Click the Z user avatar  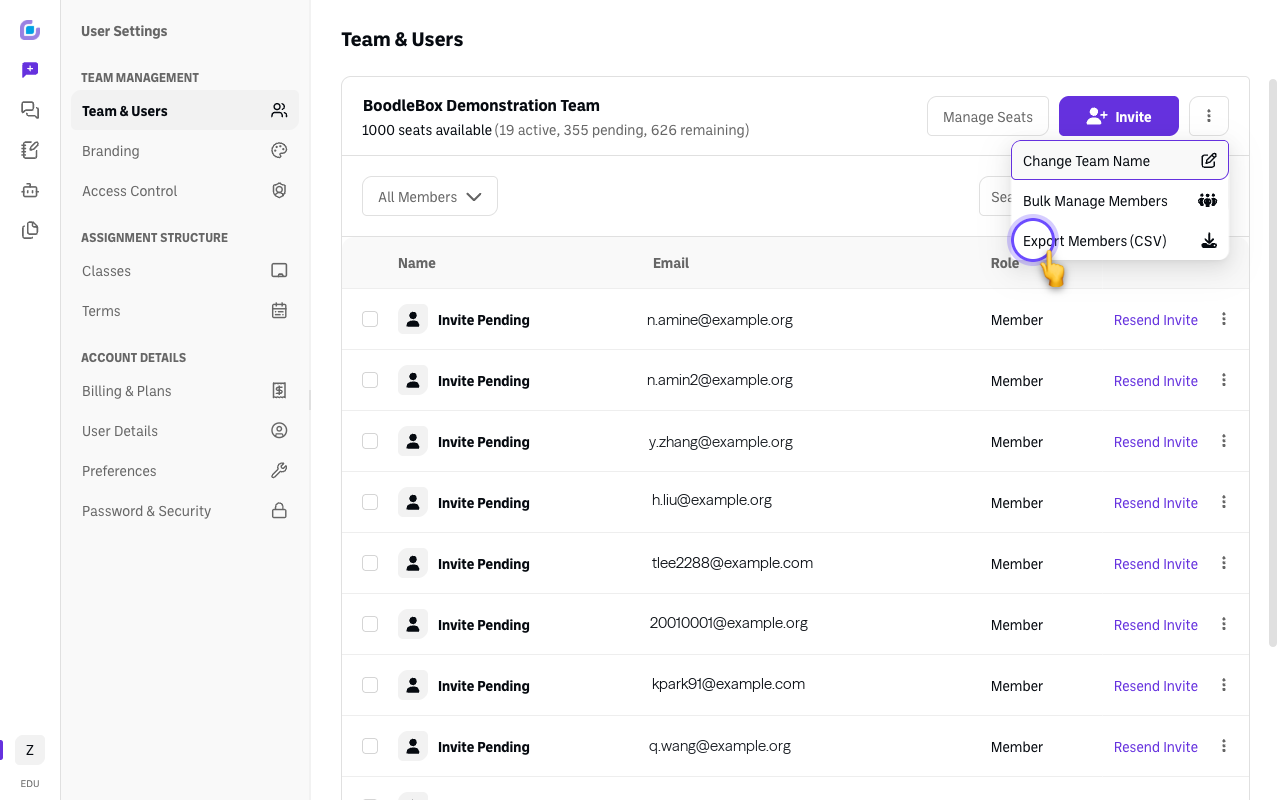tap(30, 750)
